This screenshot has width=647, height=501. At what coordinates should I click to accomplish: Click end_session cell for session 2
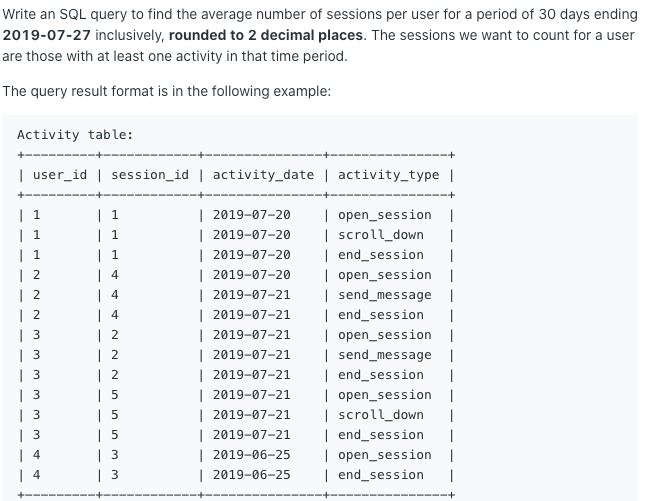[381, 375]
